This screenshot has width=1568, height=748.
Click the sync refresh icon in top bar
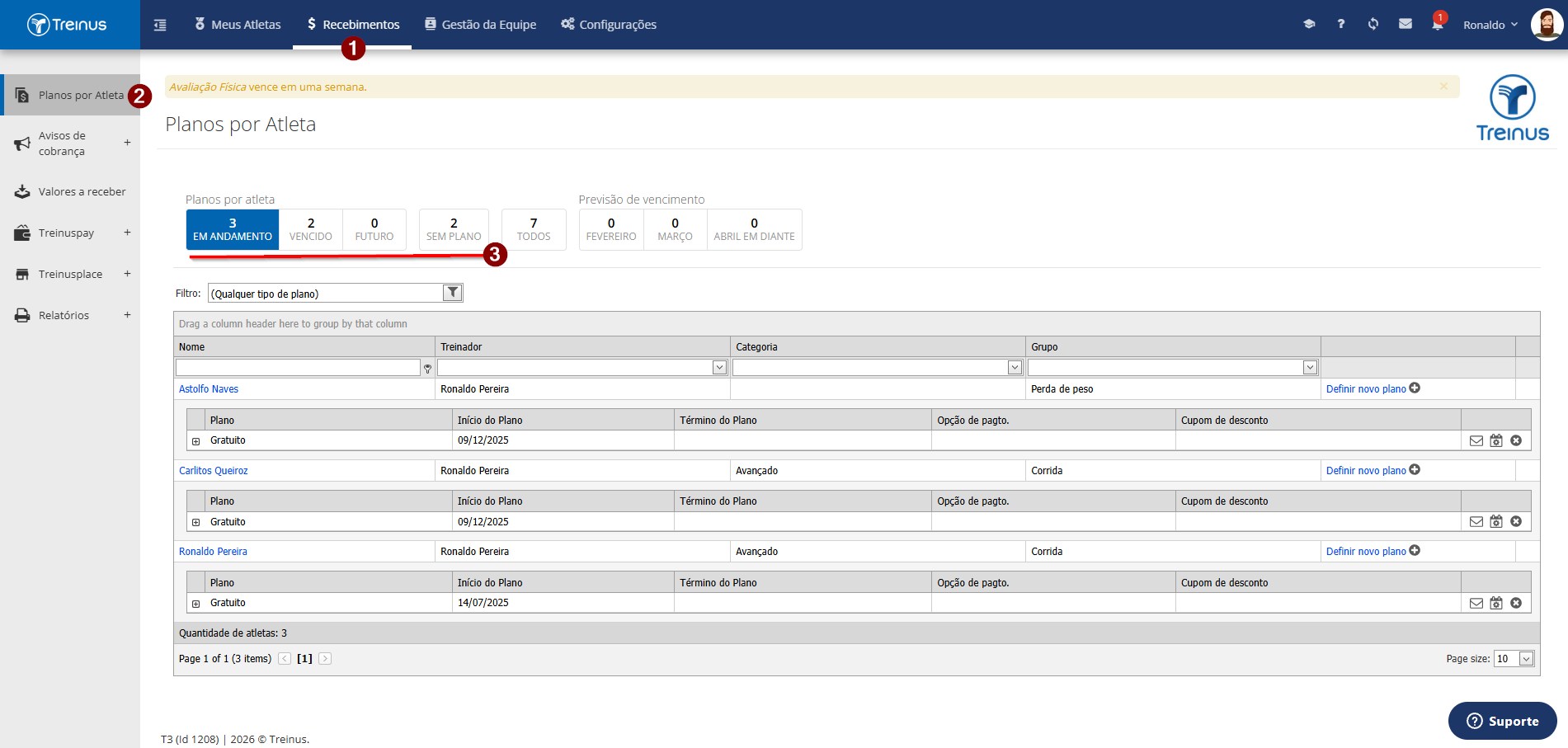click(1373, 24)
